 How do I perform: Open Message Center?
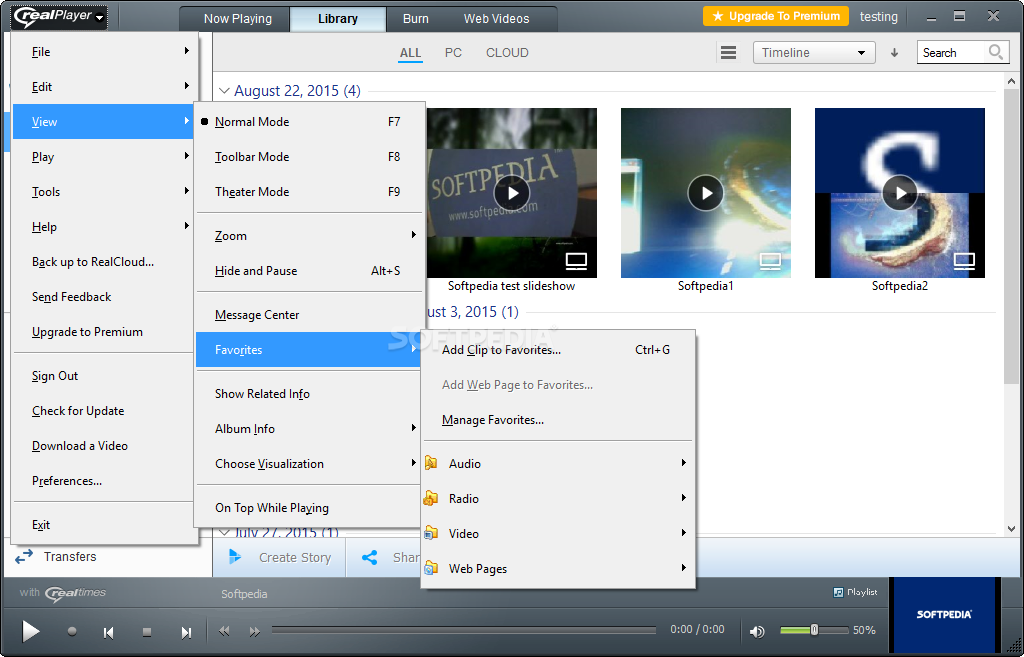(310, 315)
